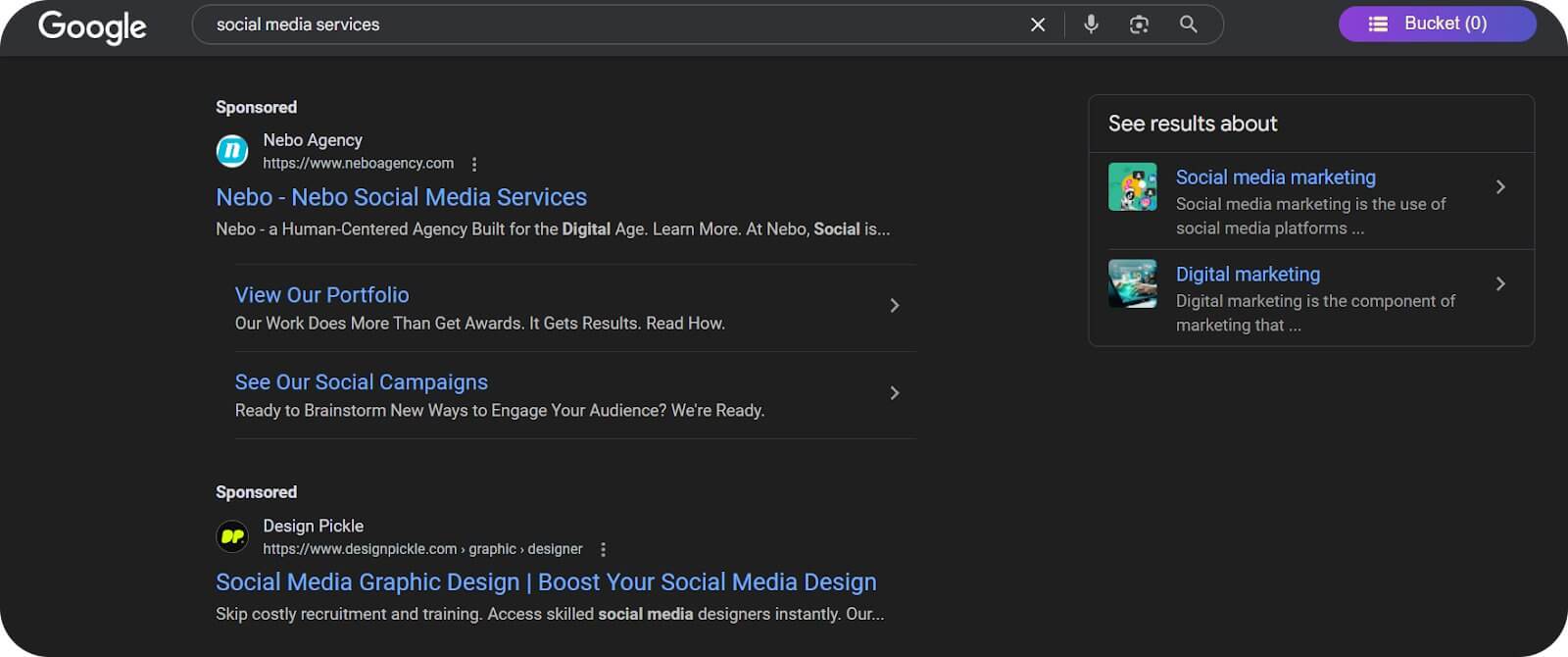1568x657 pixels.
Task: Open Digital marketing topic link
Action: 1248,275
